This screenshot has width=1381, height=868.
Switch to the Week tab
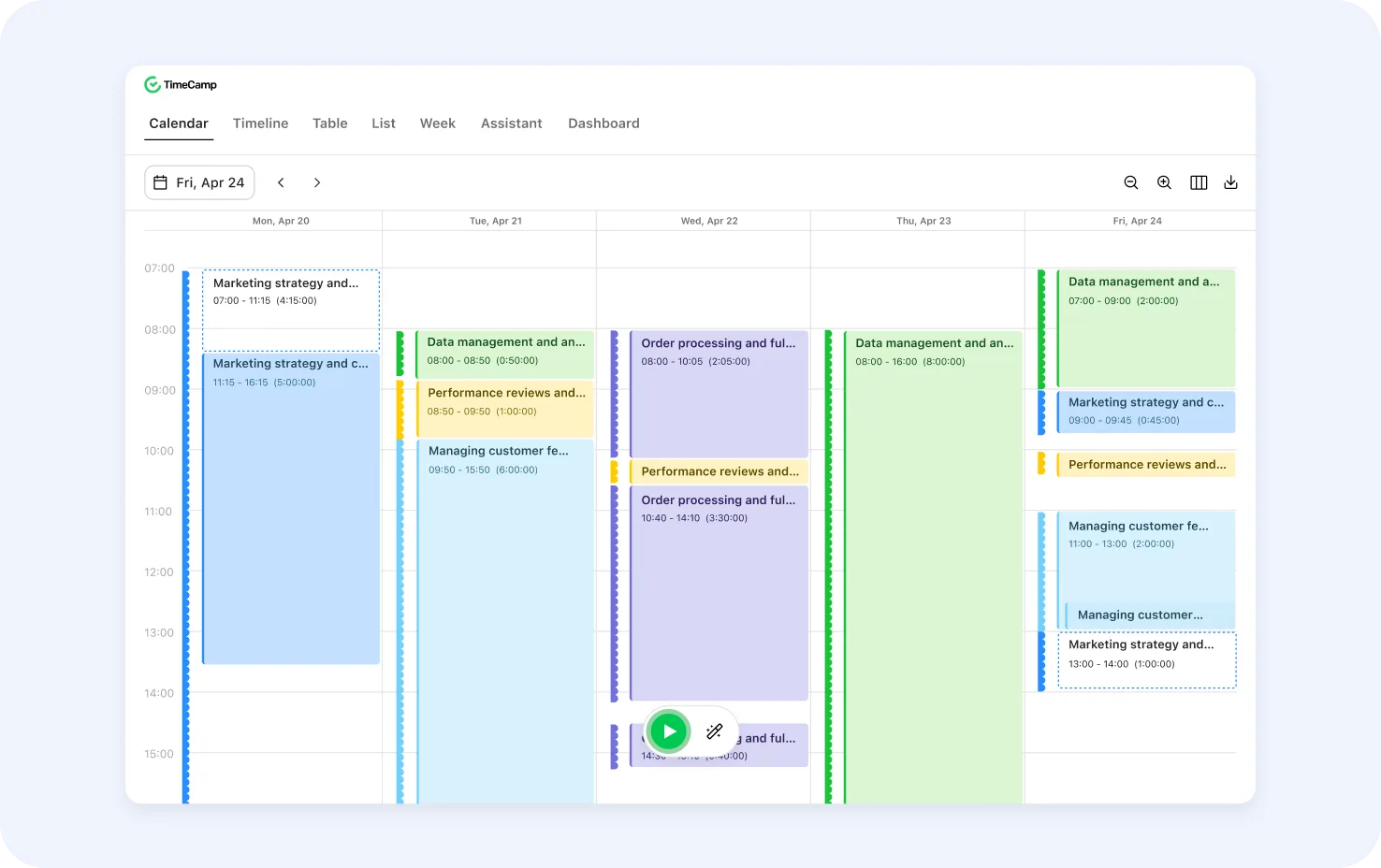(x=438, y=123)
